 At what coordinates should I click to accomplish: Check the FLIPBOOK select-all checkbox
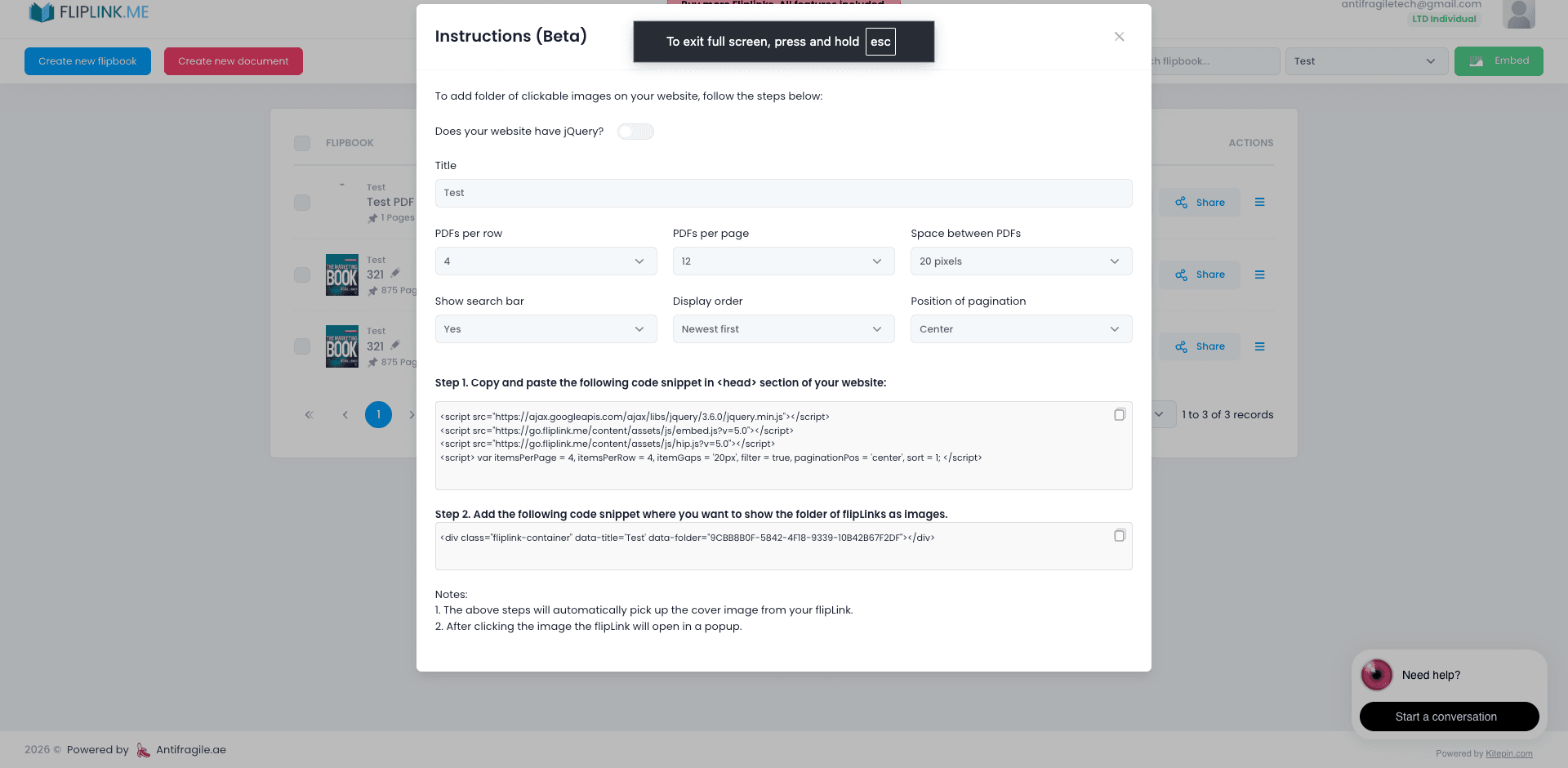[302, 143]
